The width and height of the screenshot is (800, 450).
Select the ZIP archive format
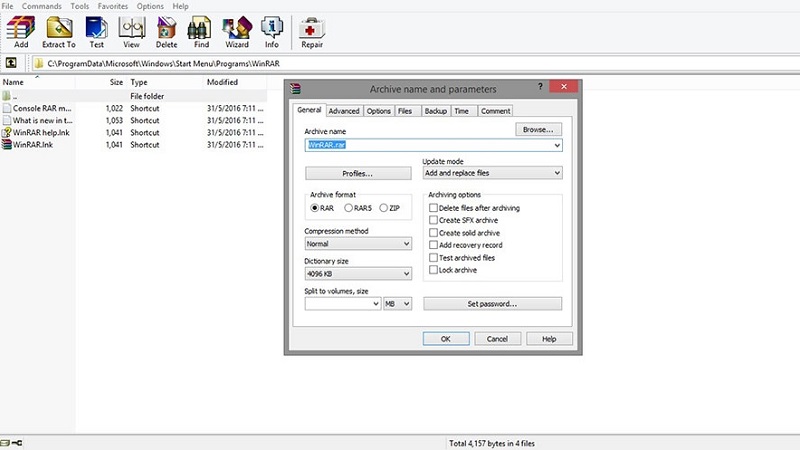[x=384, y=208]
